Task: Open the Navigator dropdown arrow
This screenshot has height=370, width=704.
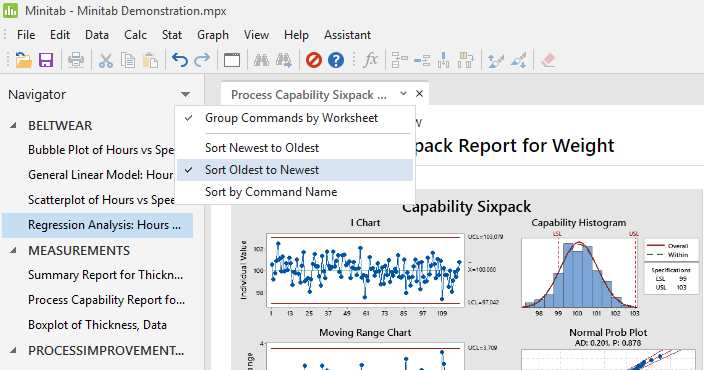Action: [185, 95]
